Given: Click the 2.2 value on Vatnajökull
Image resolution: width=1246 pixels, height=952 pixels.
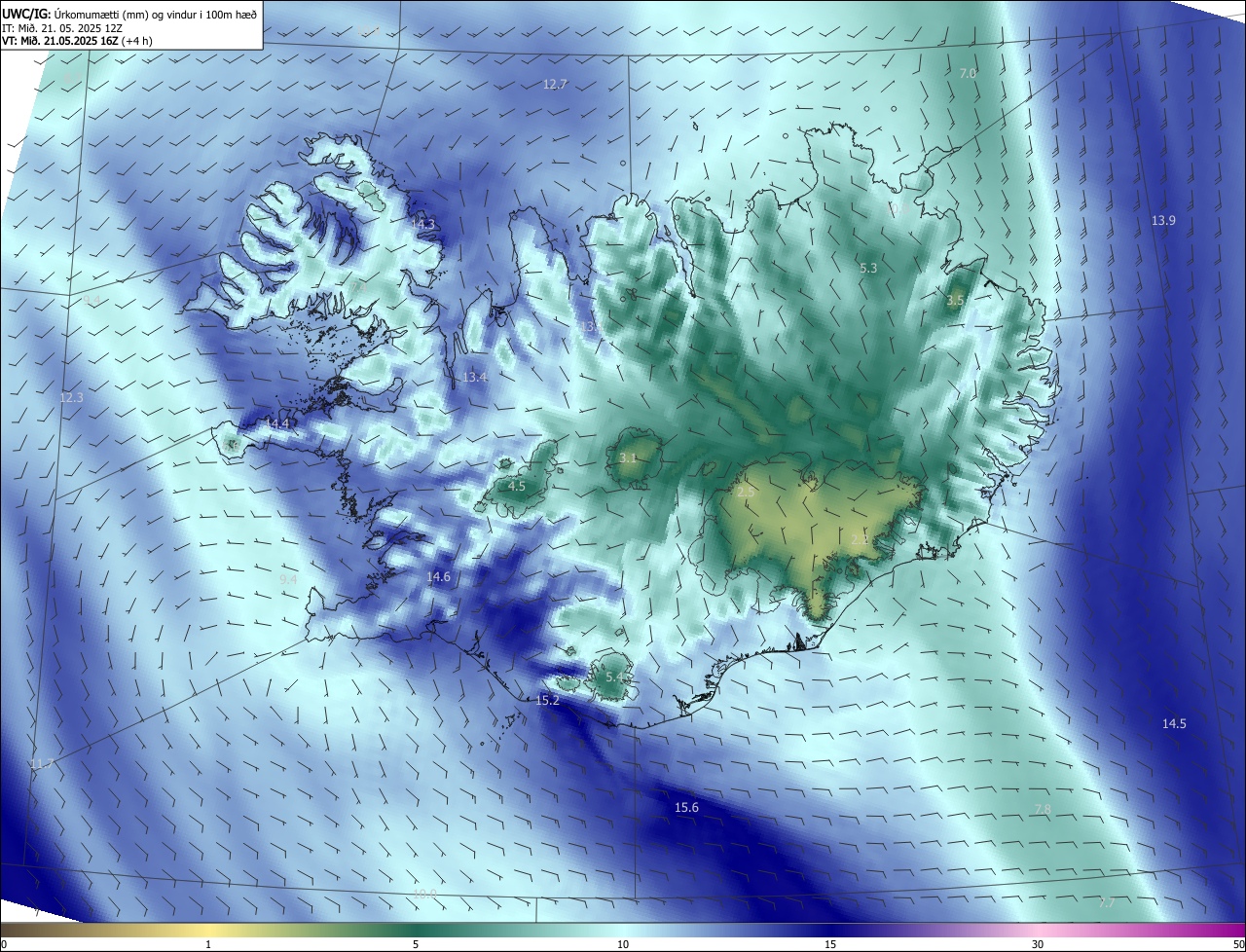Looking at the screenshot, I should tap(860, 539).
